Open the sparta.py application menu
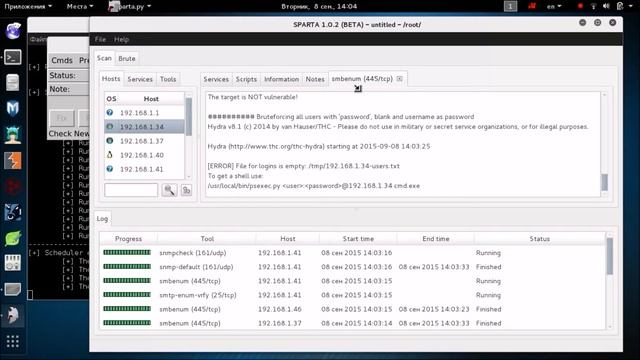This screenshot has height=360, width=640. click(130, 6)
